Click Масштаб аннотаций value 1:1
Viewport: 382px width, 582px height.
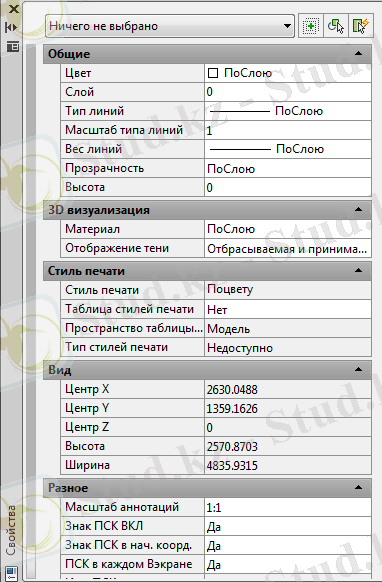[x=288, y=507]
